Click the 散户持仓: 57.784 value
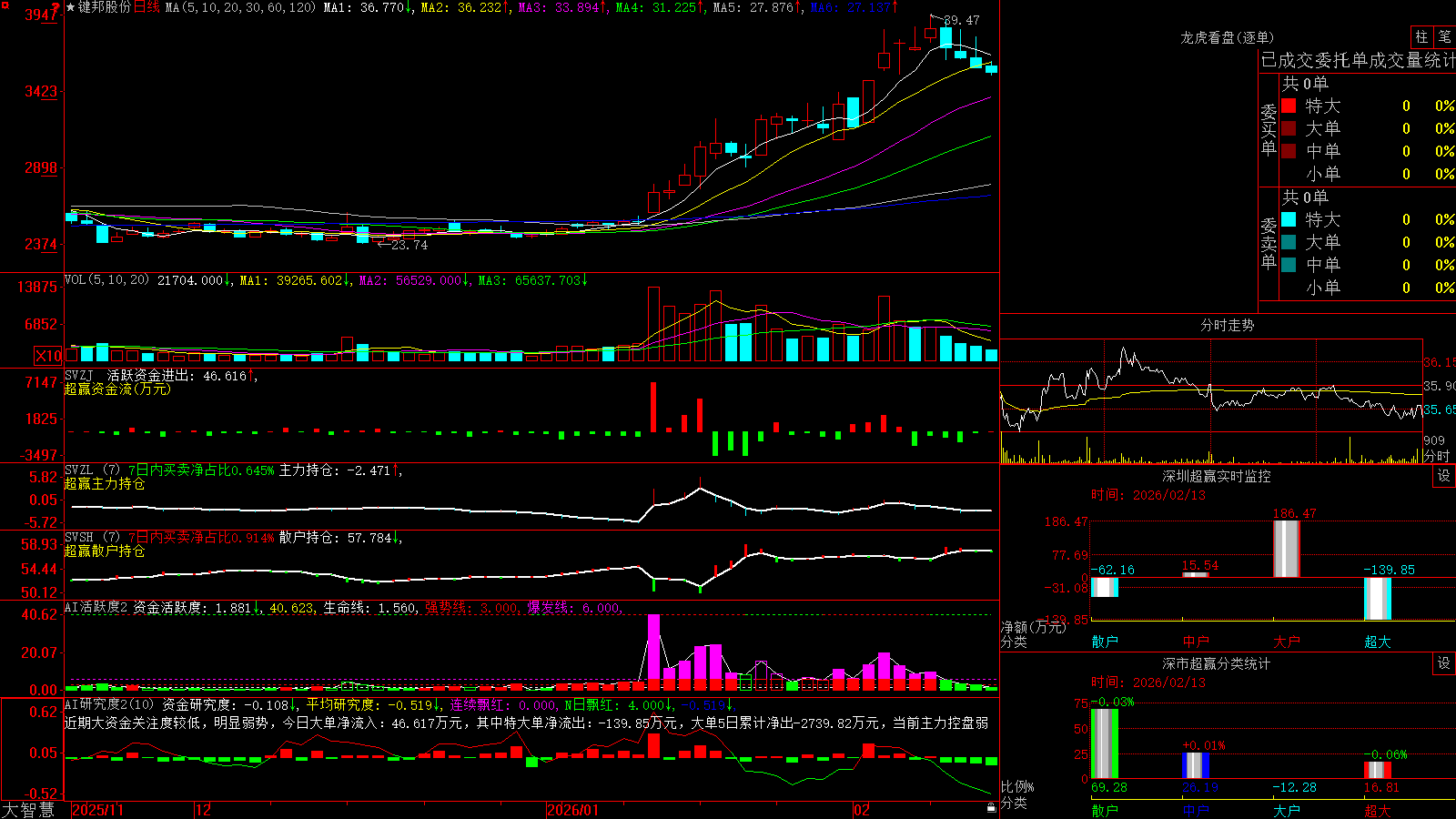This screenshot has width=1456, height=819. (335, 538)
